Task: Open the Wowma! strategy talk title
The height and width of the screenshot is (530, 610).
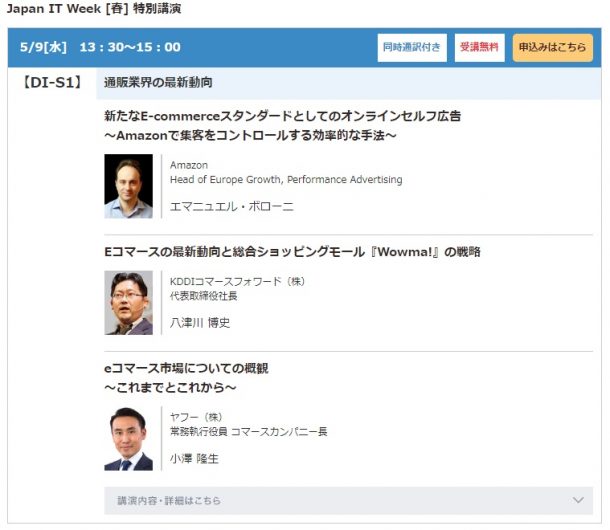Action: pyautogui.click(x=292, y=252)
